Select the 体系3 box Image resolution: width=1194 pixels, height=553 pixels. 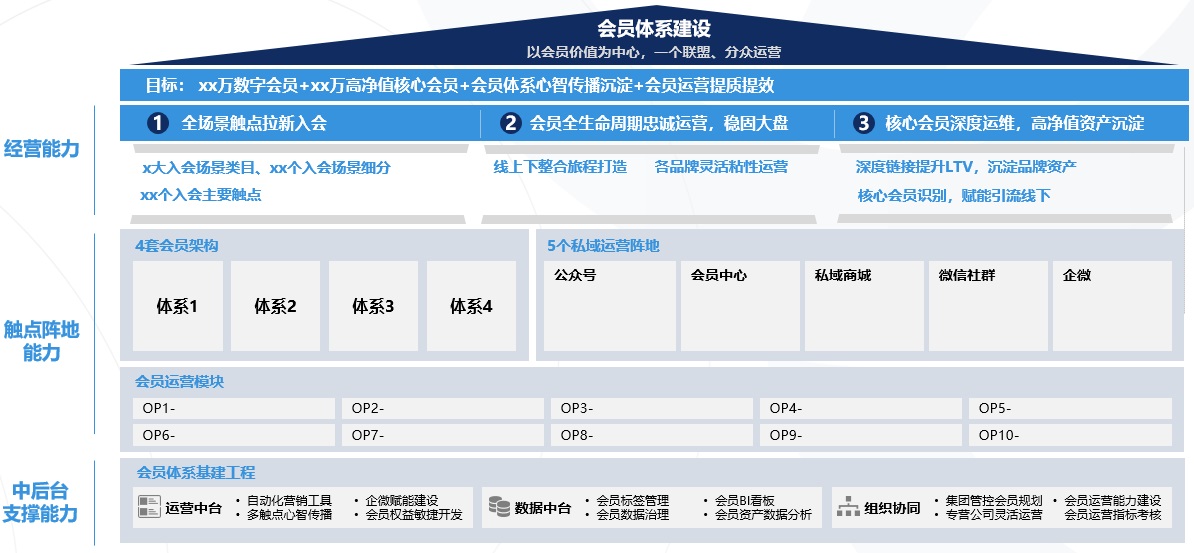pyautogui.click(x=373, y=306)
